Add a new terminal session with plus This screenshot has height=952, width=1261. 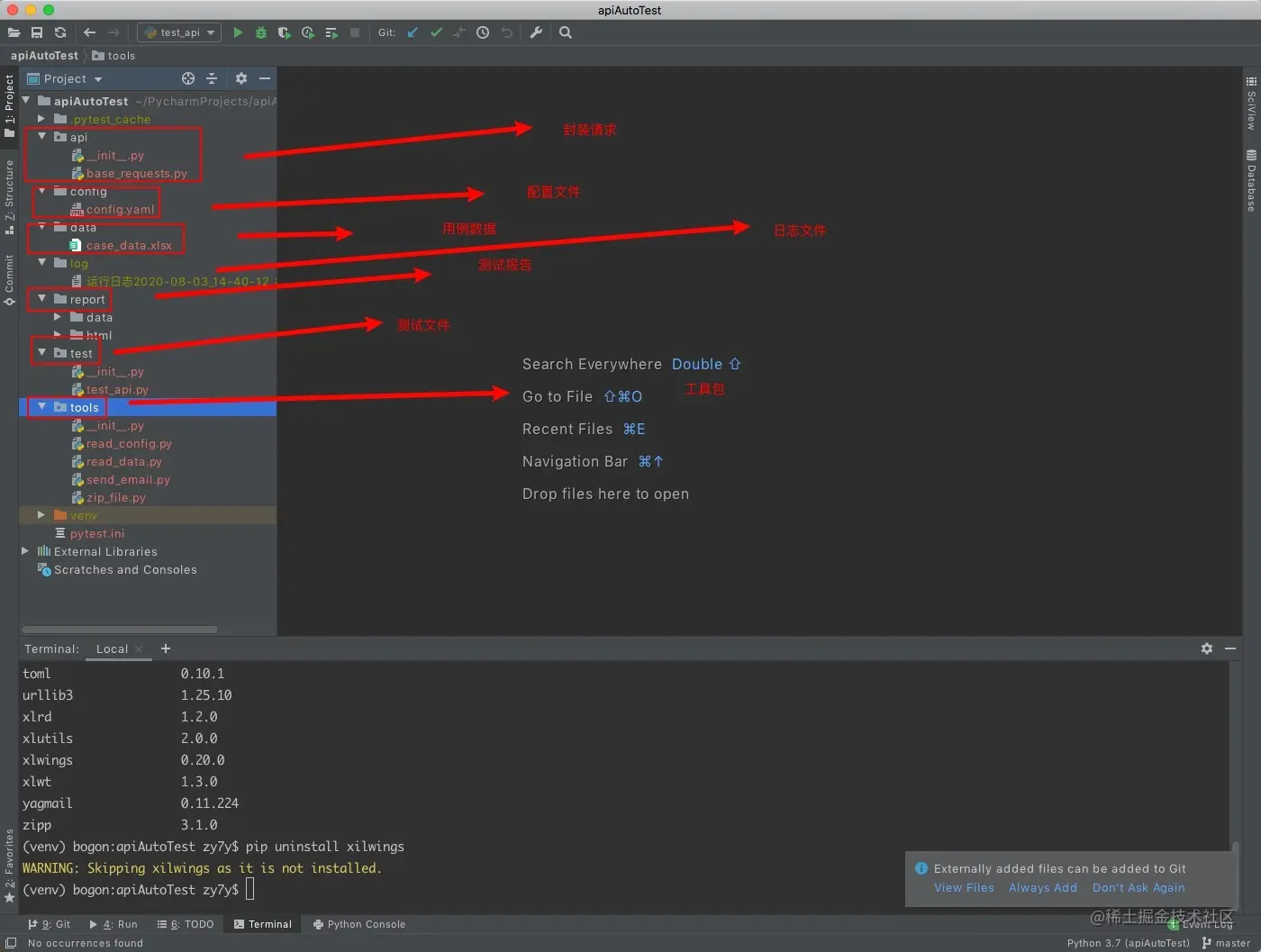(166, 648)
